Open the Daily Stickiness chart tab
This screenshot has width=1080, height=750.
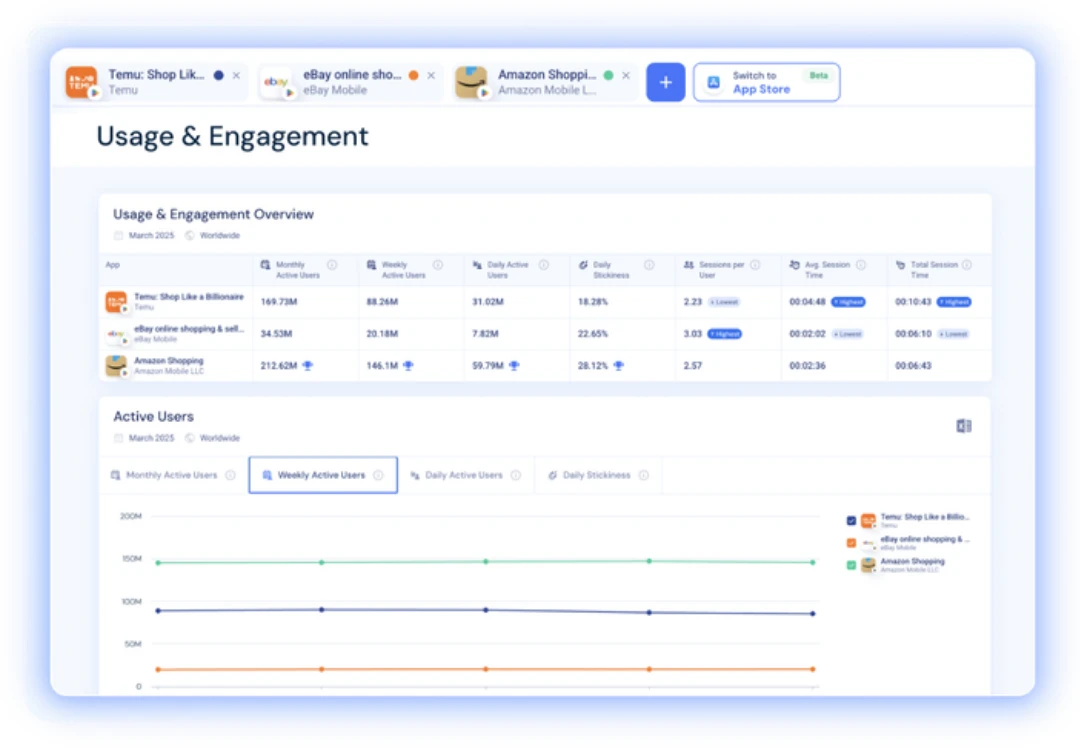pos(598,475)
